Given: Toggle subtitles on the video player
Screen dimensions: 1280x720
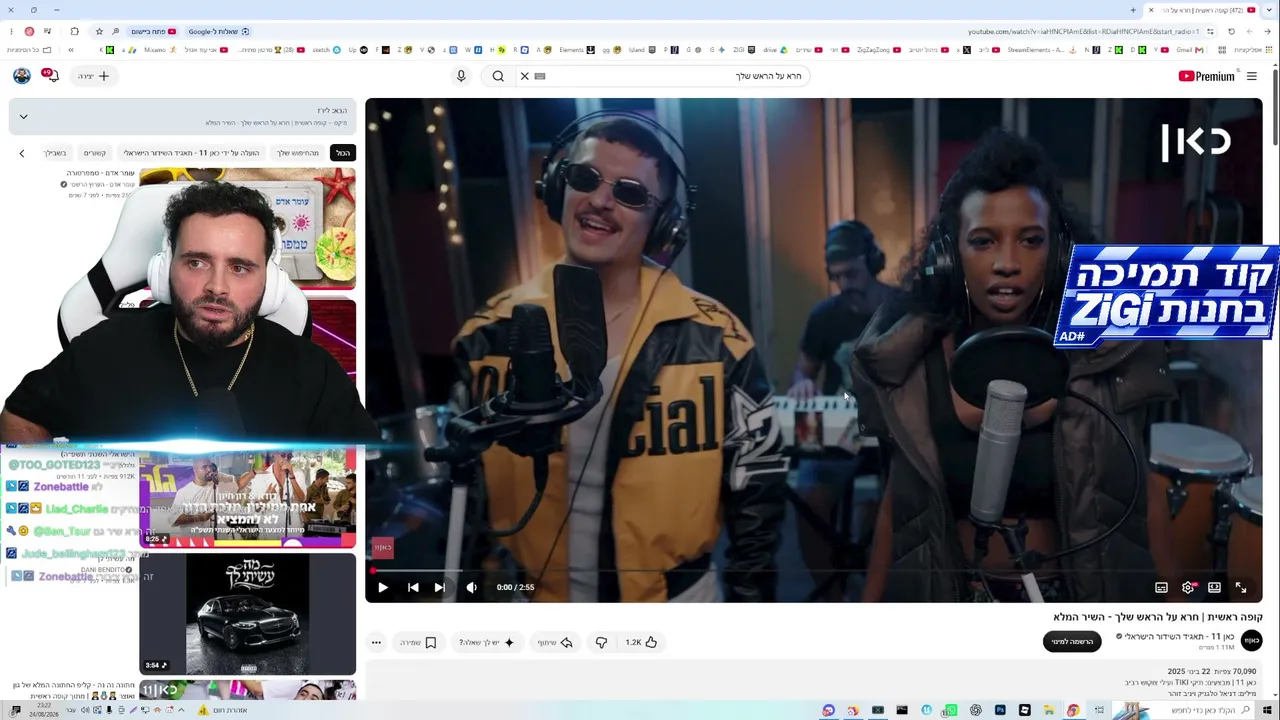Looking at the screenshot, I should tap(1161, 588).
